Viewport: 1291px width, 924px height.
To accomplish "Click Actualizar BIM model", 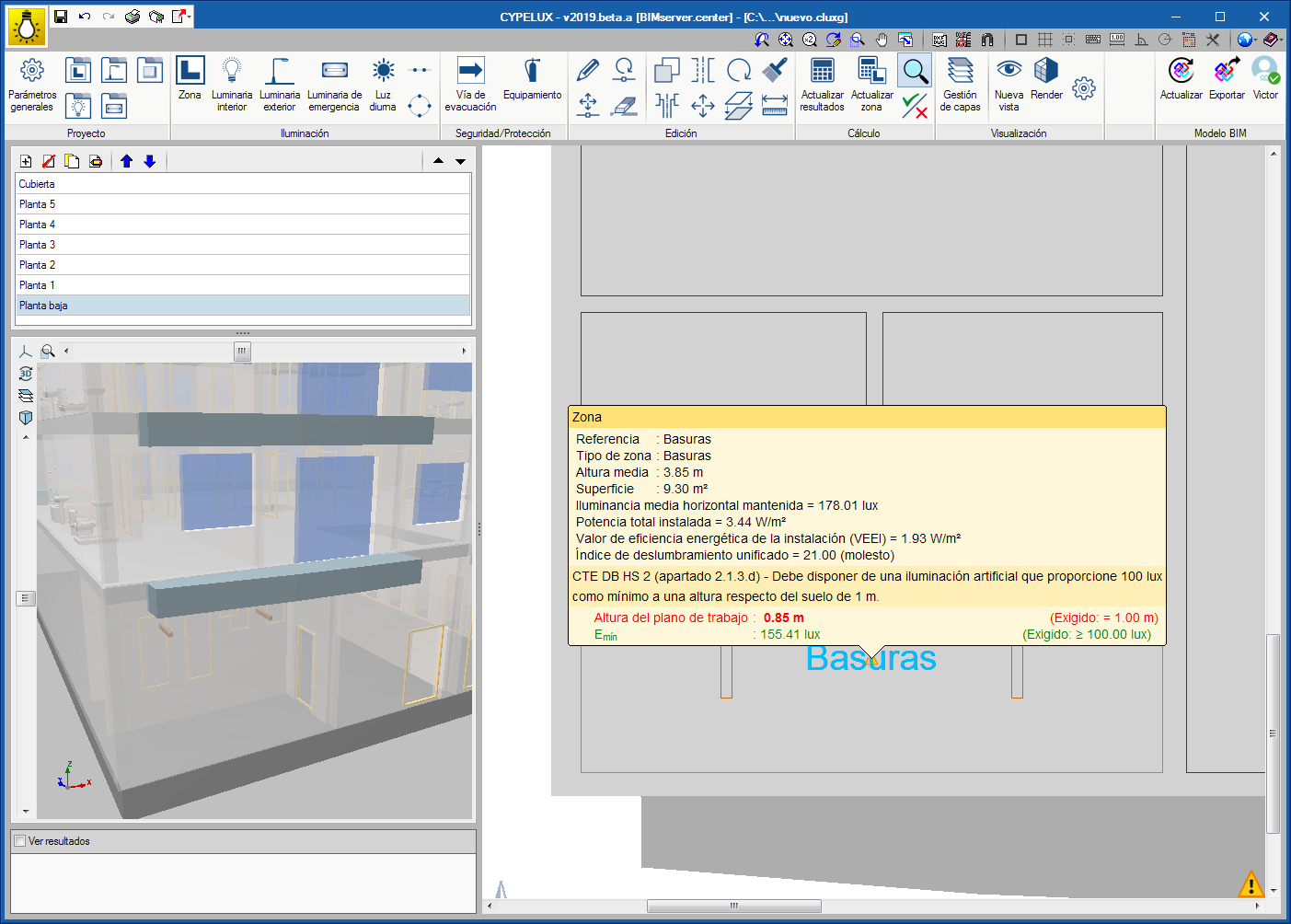I will point(1181,78).
